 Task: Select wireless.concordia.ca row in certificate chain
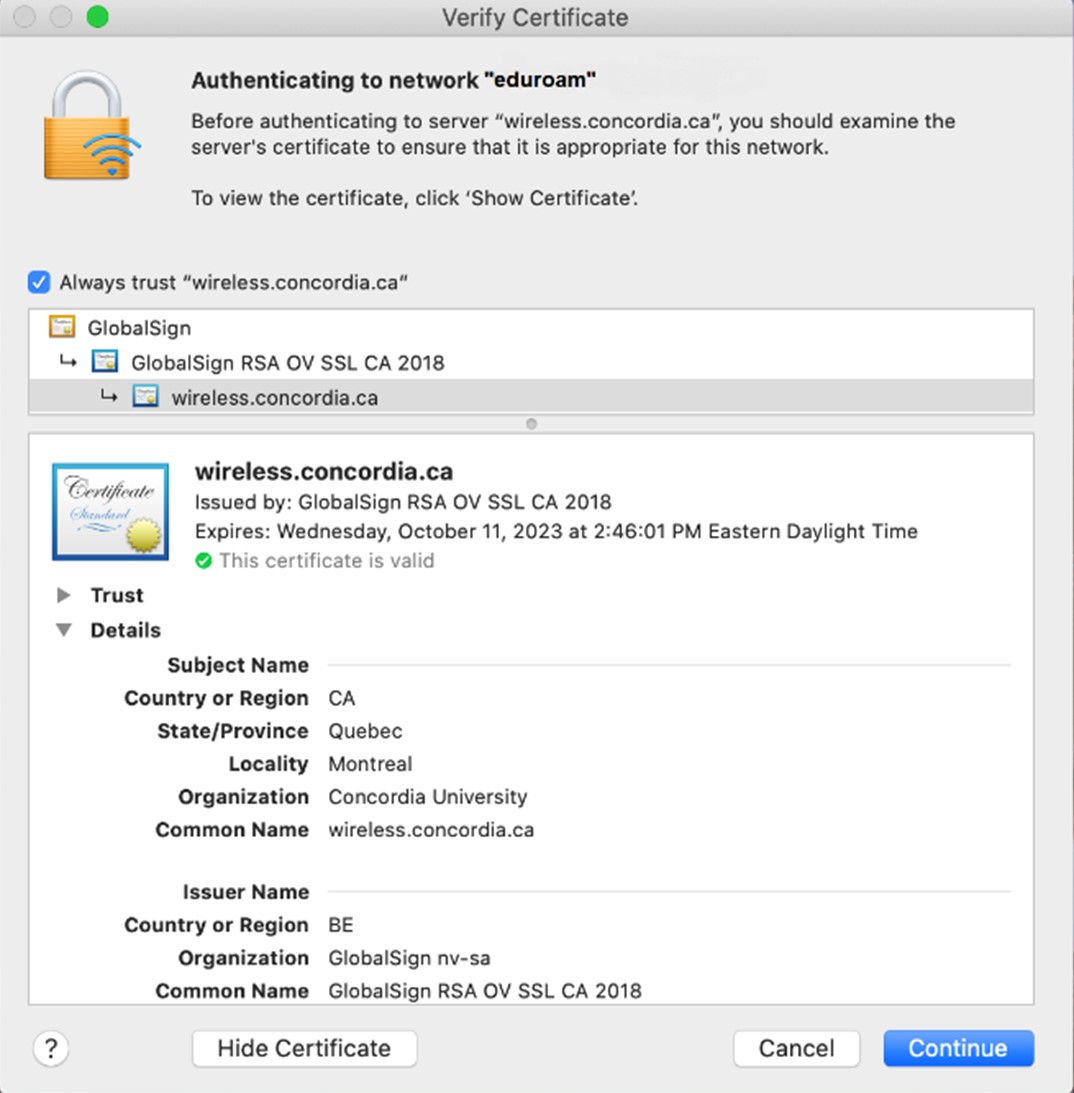coord(531,397)
